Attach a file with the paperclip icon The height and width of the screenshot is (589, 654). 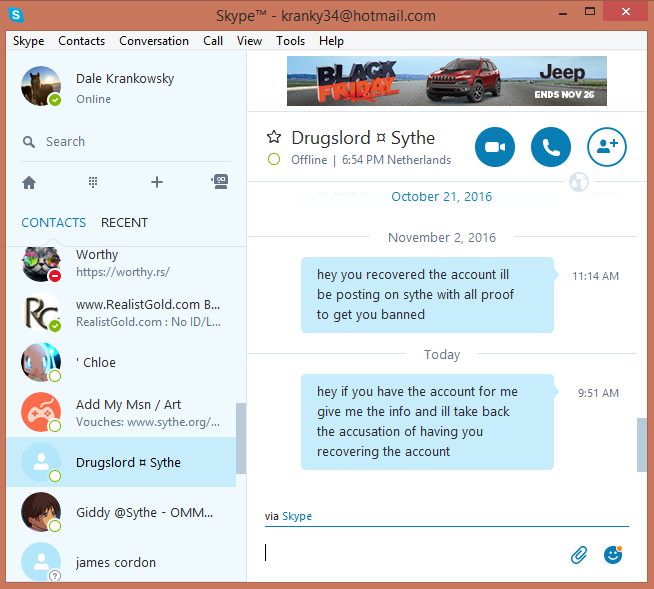coord(579,555)
